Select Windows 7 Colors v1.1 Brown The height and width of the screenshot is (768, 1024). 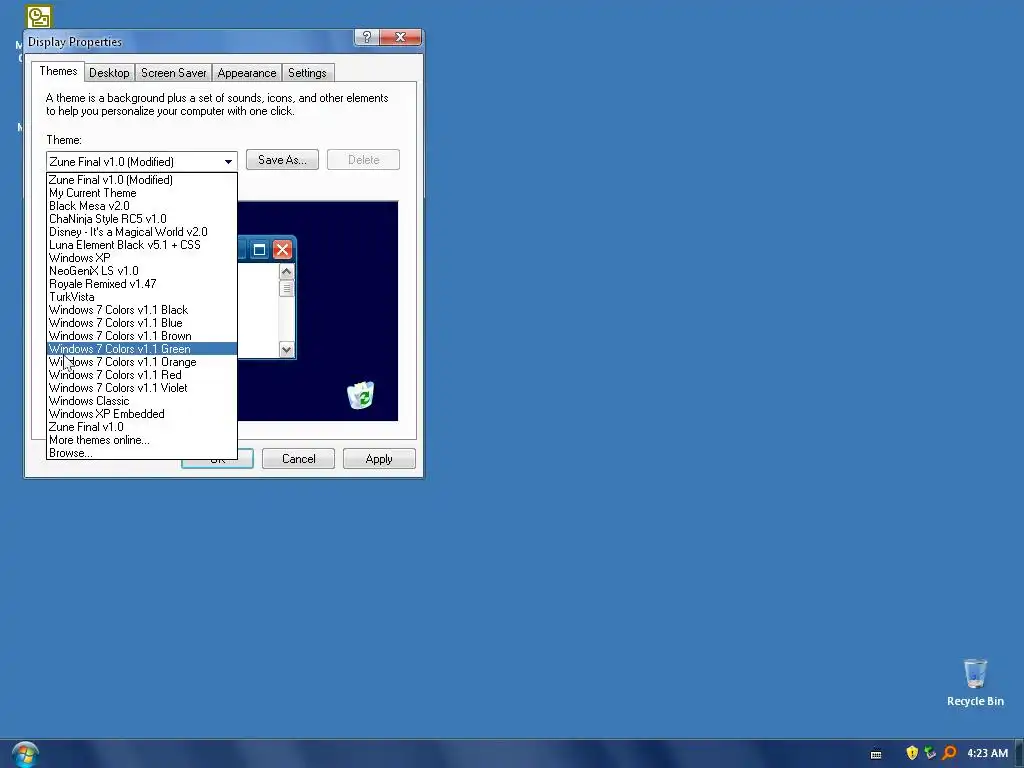(142, 336)
